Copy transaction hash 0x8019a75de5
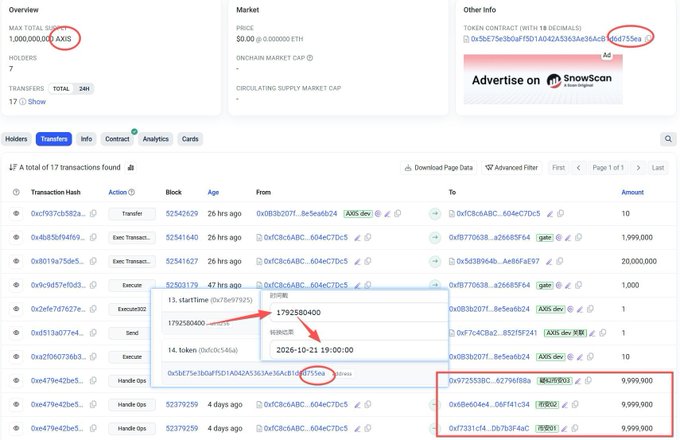The height and width of the screenshot is (440, 680). coord(93,261)
